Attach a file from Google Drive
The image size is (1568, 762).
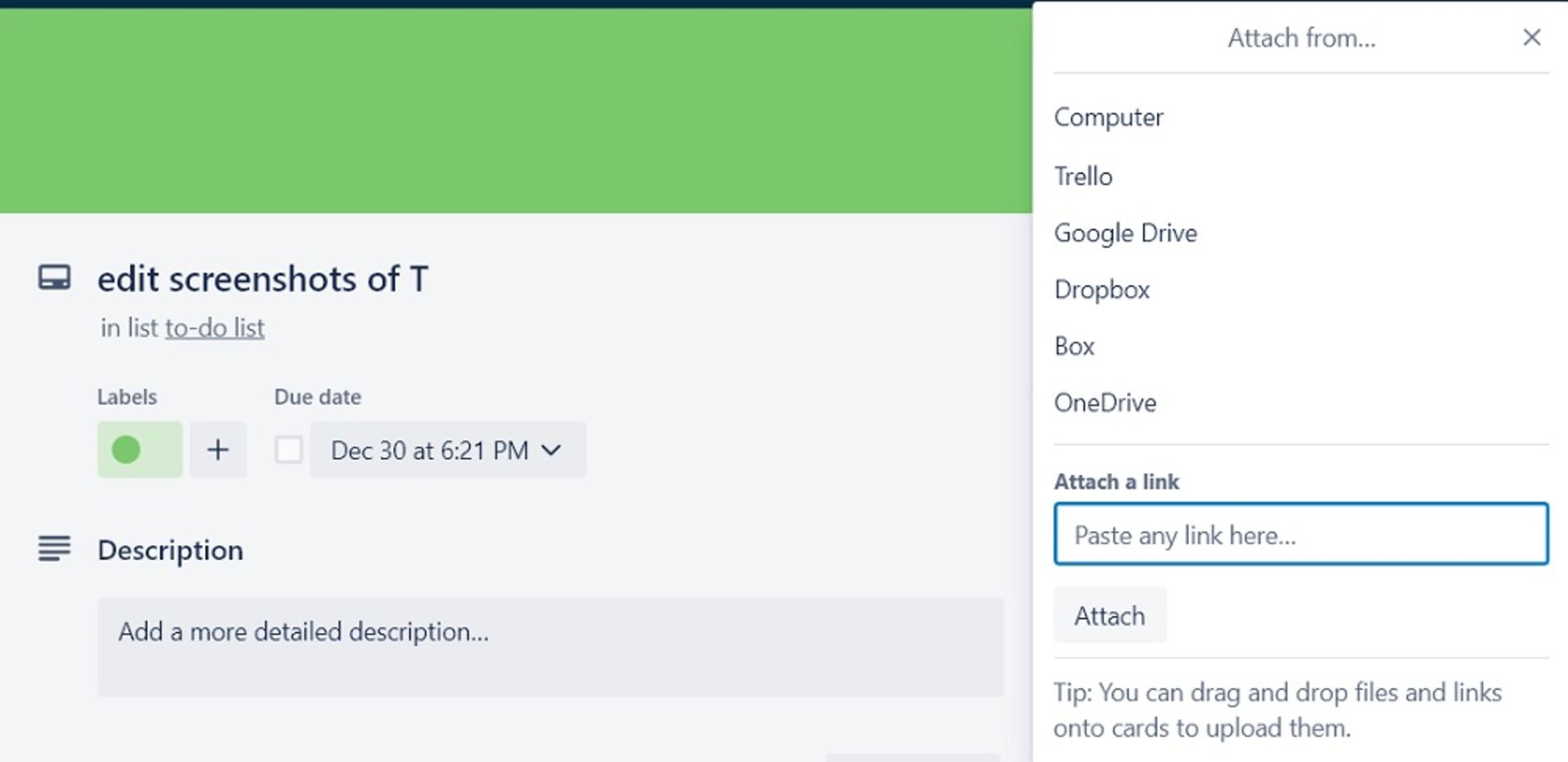pos(1125,234)
